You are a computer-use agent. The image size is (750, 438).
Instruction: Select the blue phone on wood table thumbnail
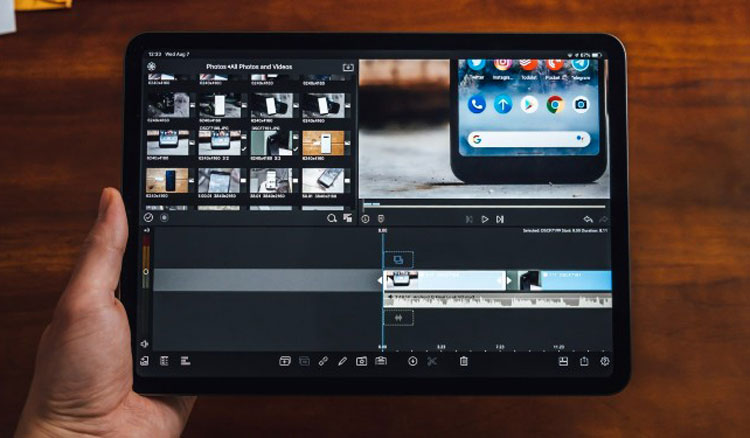pyautogui.click(x=167, y=180)
